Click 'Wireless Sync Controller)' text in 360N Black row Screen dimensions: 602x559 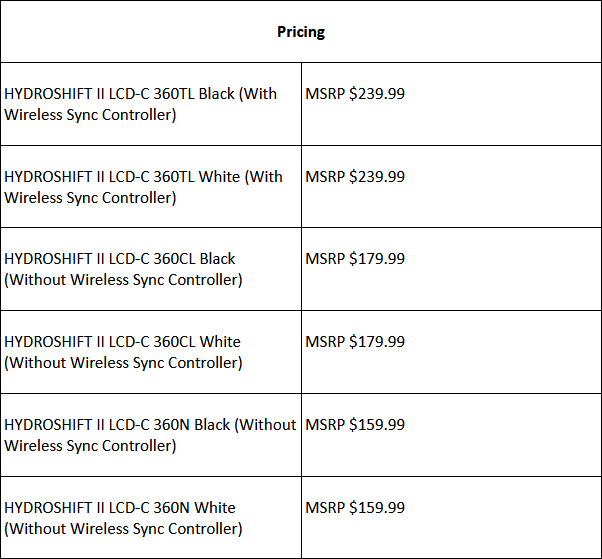pos(90,446)
